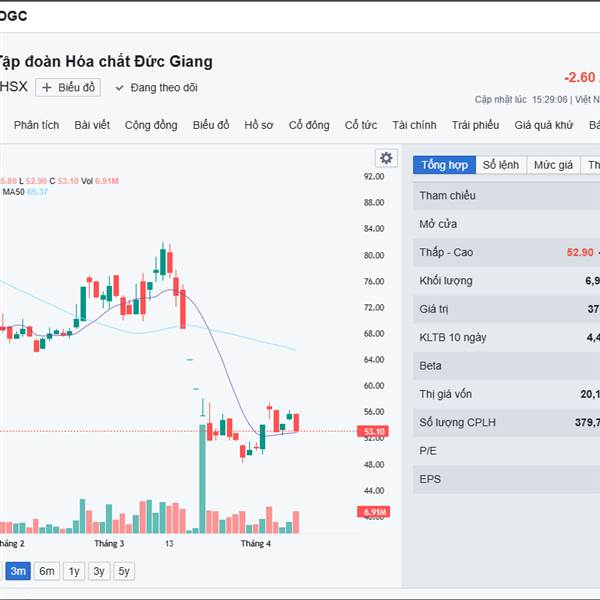Open the chart settings gear icon

pyautogui.click(x=386, y=158)
